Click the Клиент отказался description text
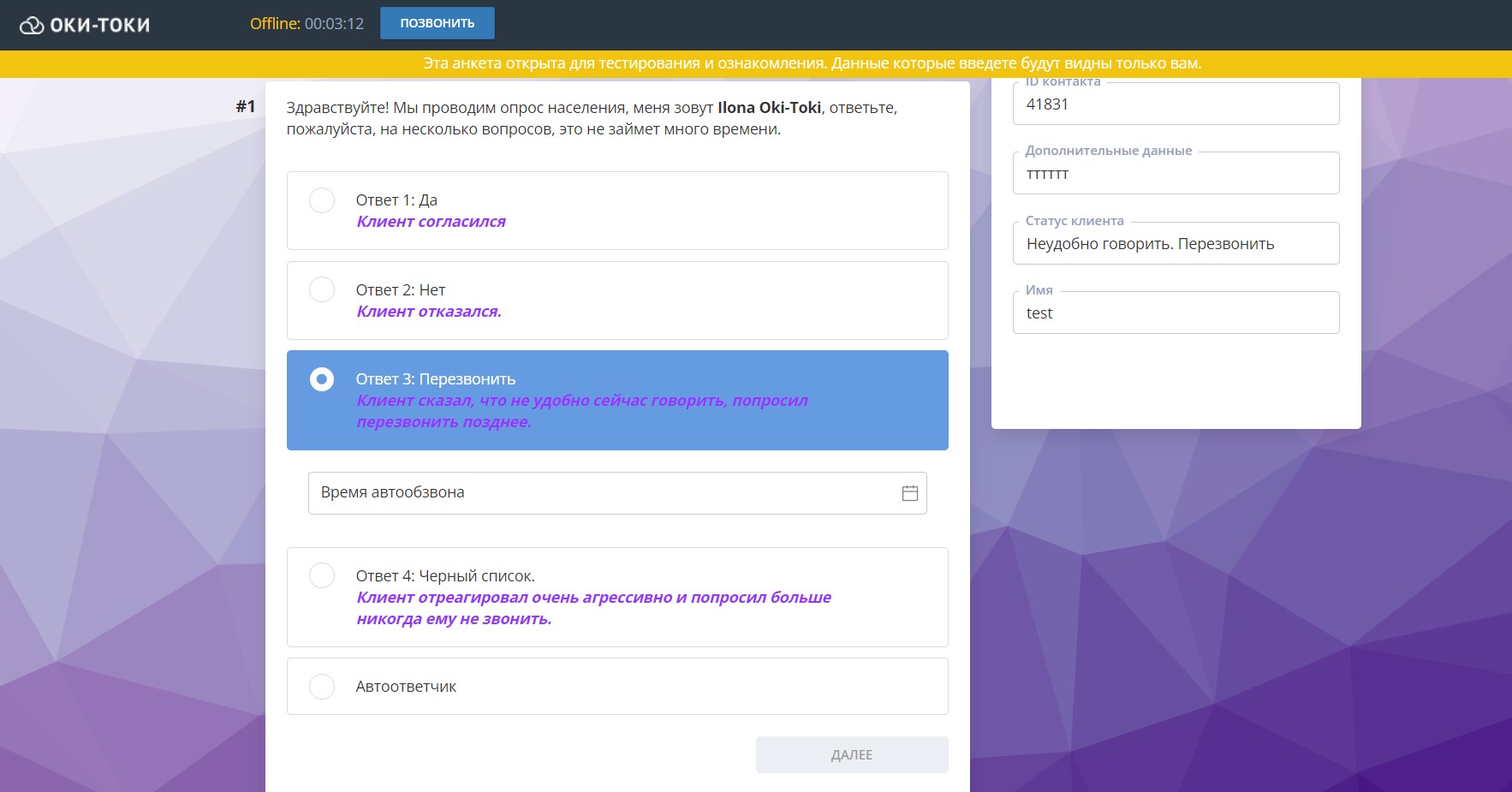Screen dimensions: 1512x792 coord(429,312)
